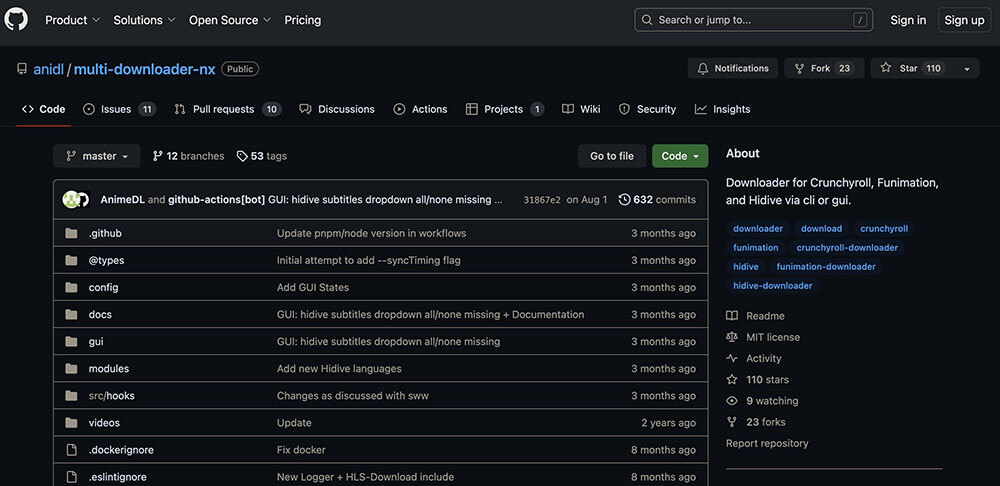The image size is (1000, 486).
Task: Open the green Code dropdown
Action: click(680, 156)
